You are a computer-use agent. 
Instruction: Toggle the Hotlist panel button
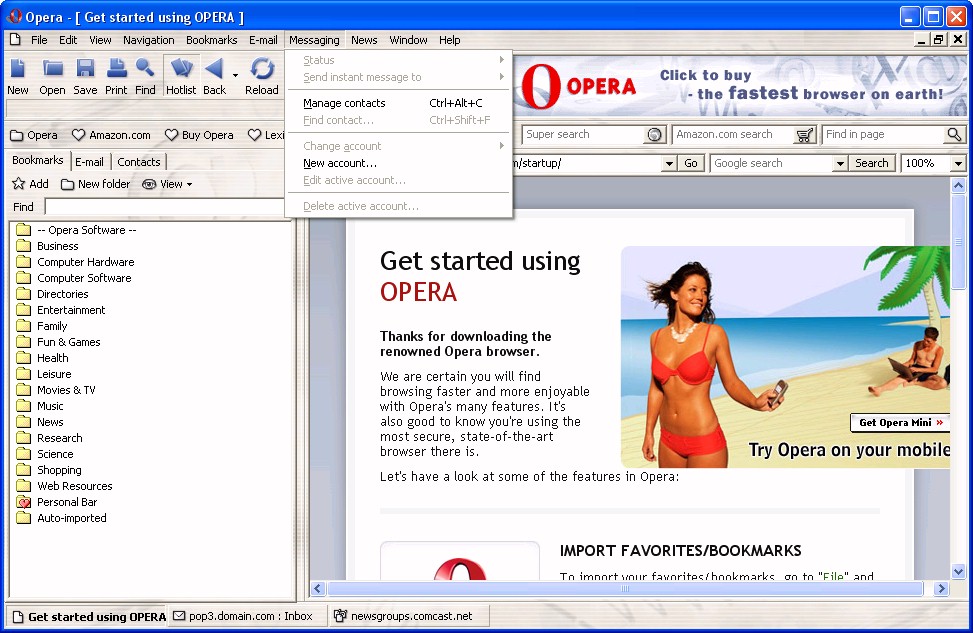pyautogui.click(x=181, y=76)
